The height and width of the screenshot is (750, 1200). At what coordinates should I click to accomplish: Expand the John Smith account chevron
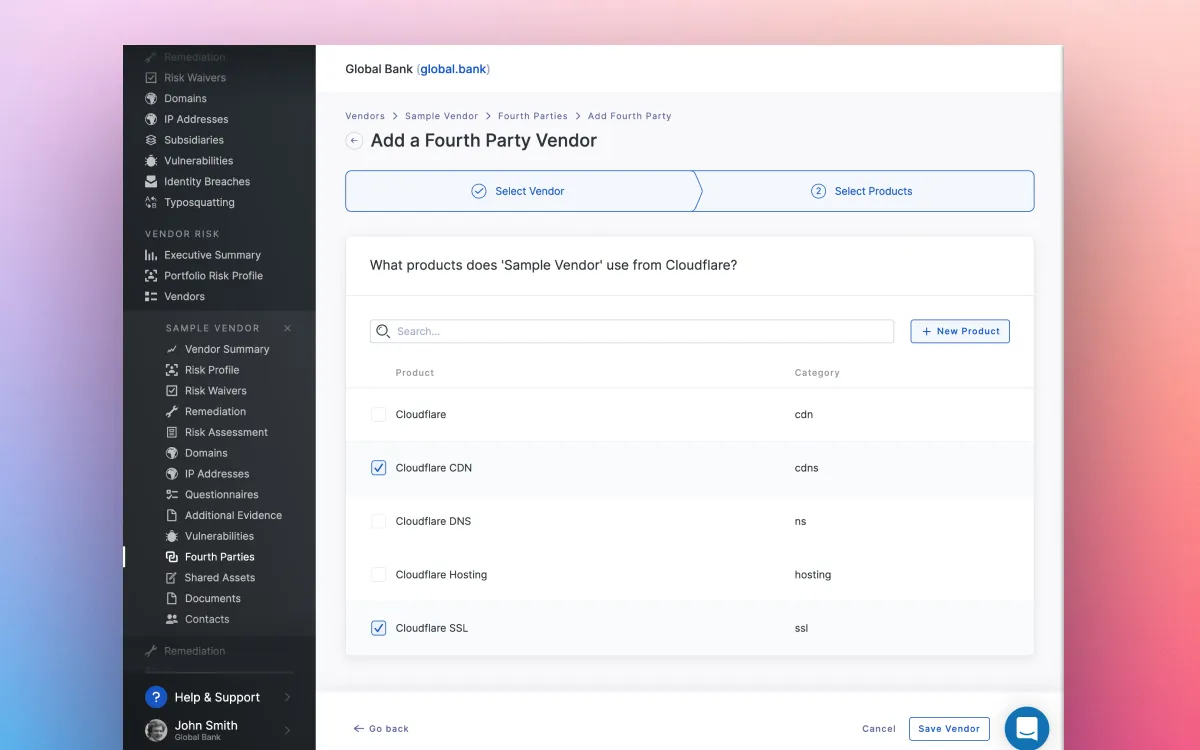[x=287, y=730]
